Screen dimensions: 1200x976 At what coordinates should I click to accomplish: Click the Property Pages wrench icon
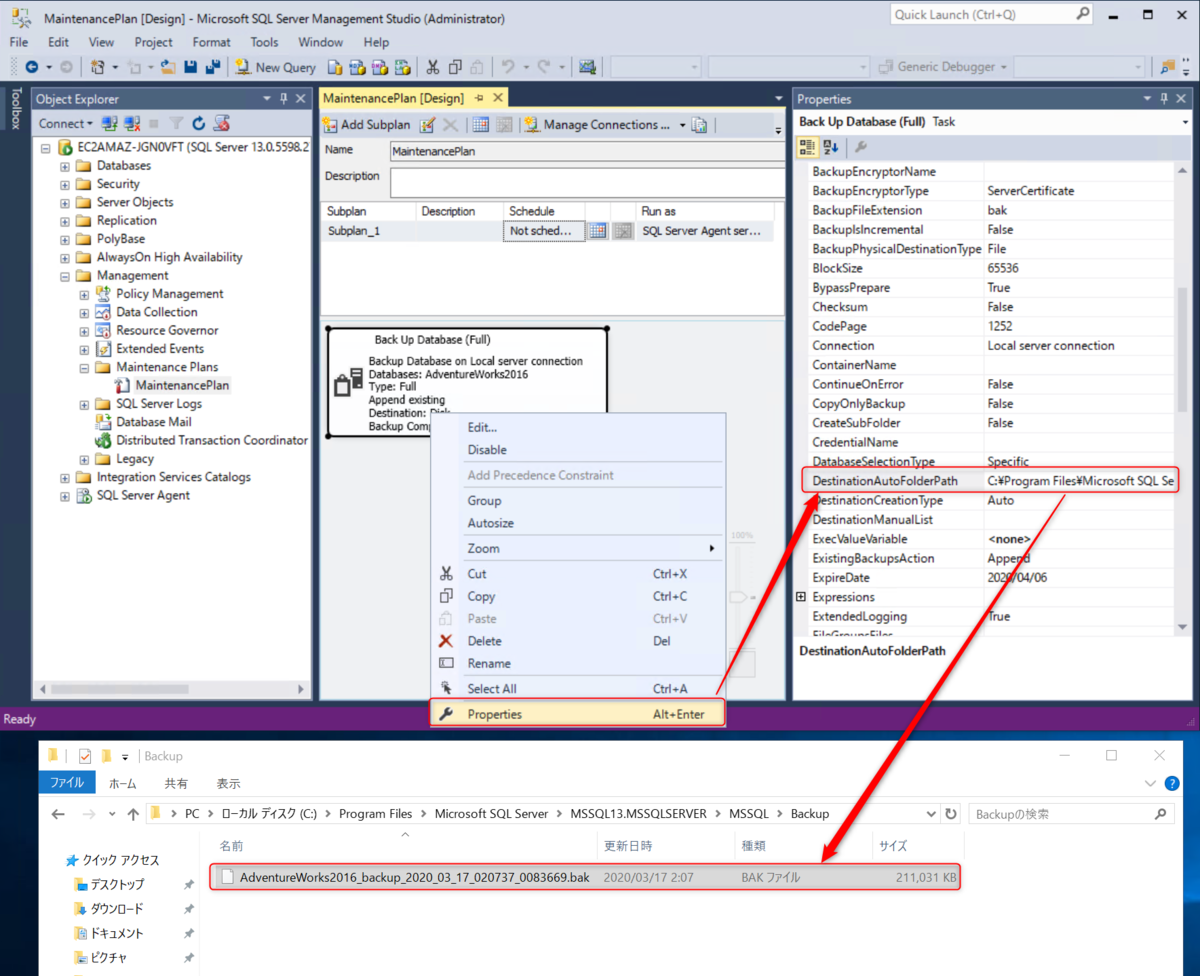pyautogui.click(x=861, y=147)
